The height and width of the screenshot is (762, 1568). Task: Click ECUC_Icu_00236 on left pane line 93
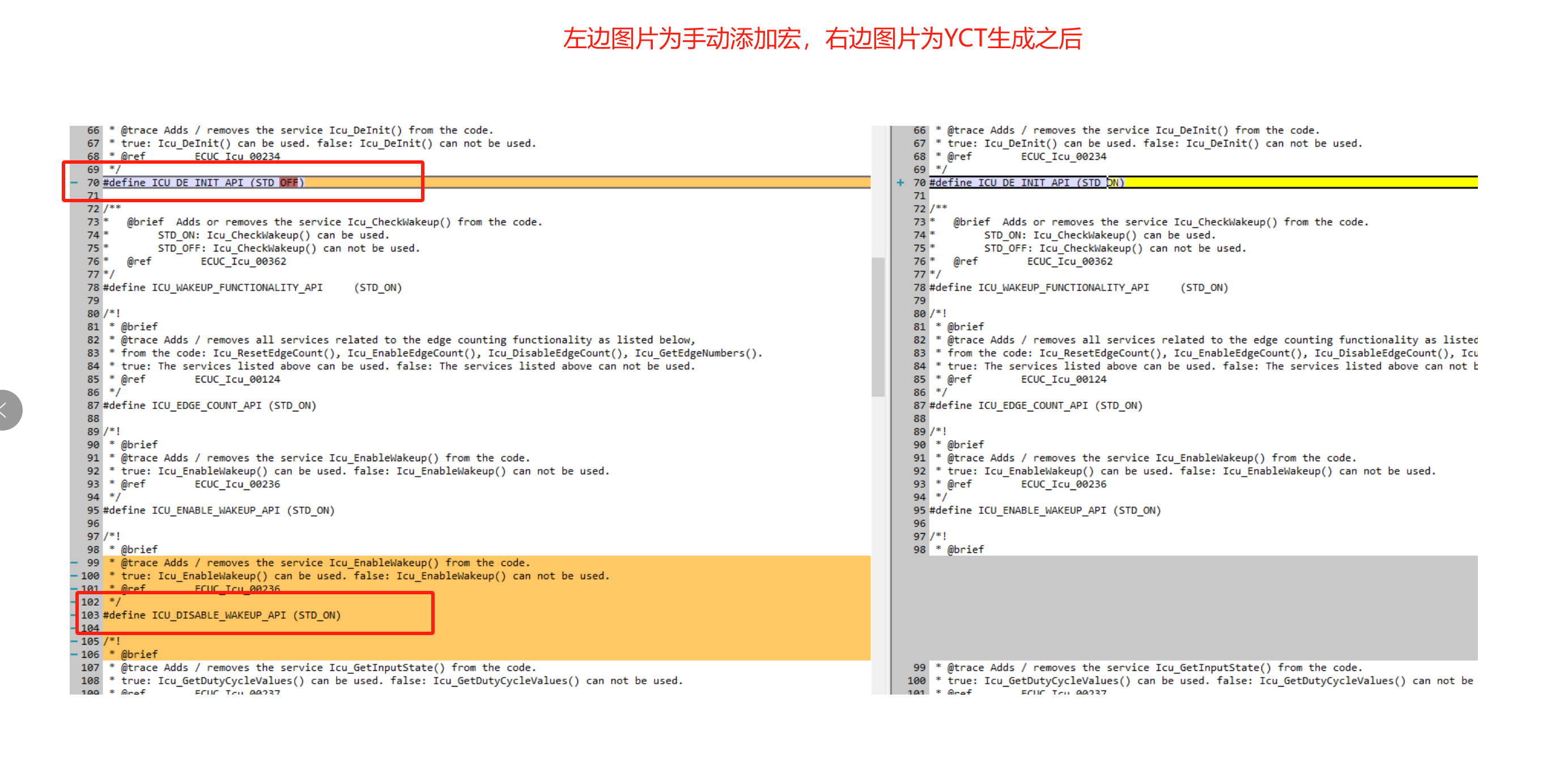point(237,484)
